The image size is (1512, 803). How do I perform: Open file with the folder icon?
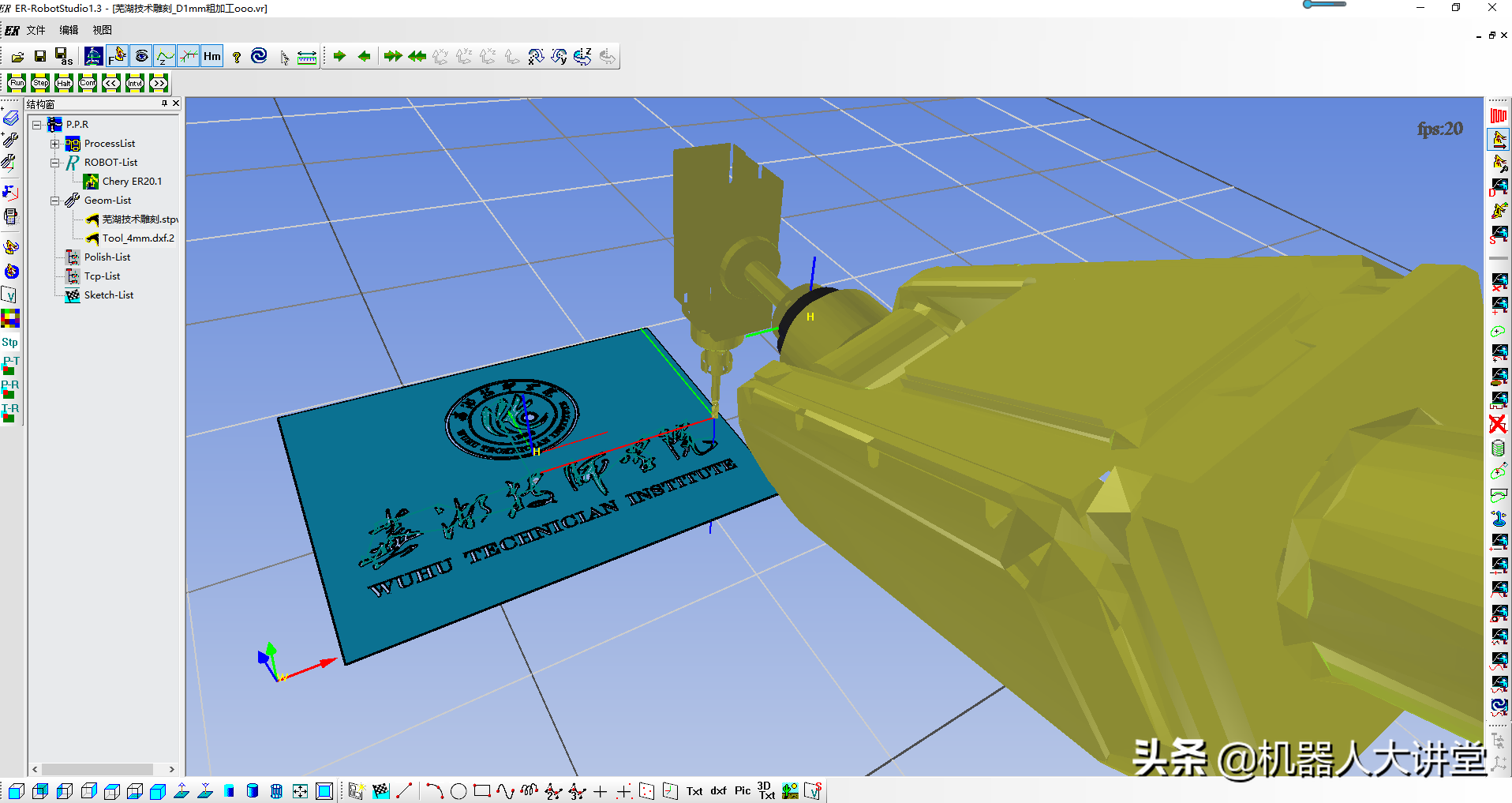pyautogui.click(x=17, y=57)
